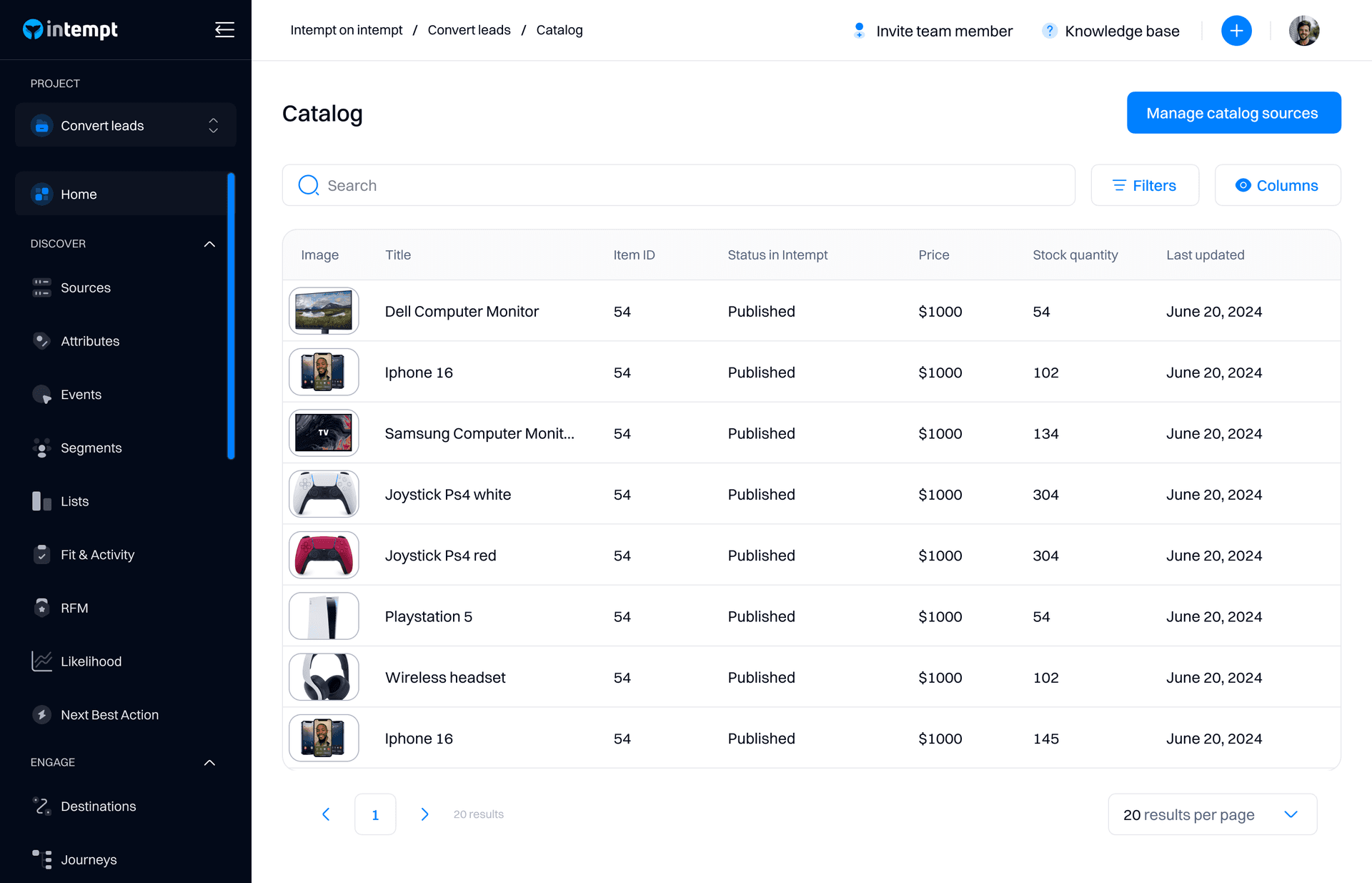Screen dimensions: 1372x883
Task: Go to Segments
Action: coord(91,448)
